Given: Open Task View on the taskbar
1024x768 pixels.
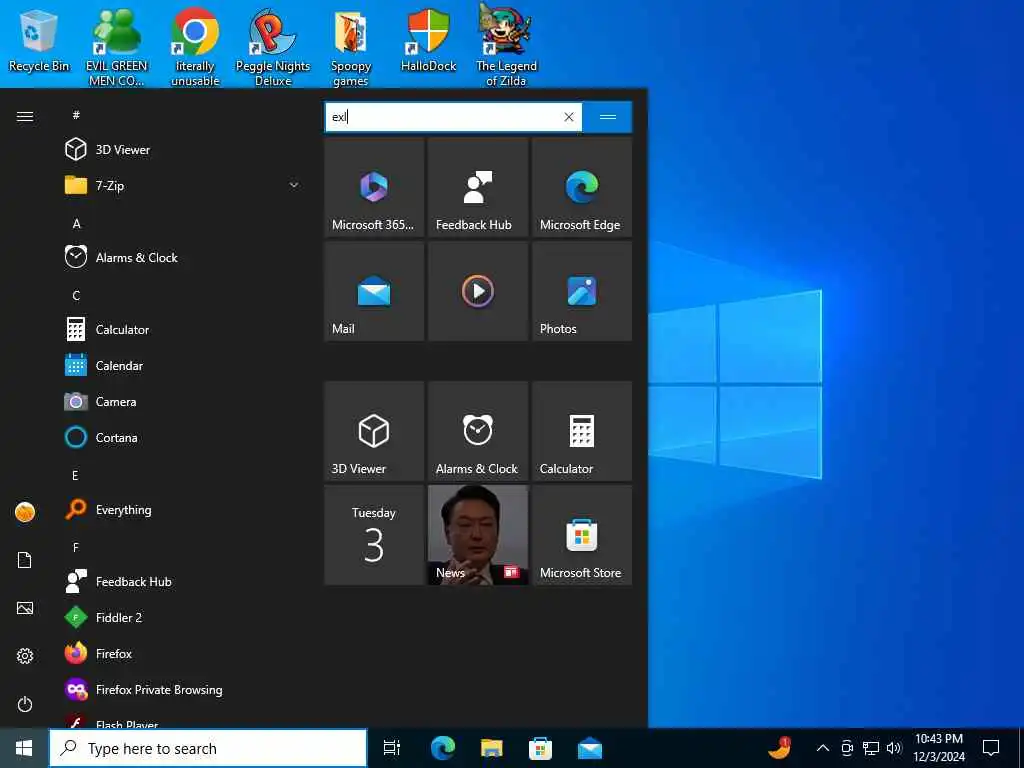Looking at the screenshot, I should click(x=392, y=748).
